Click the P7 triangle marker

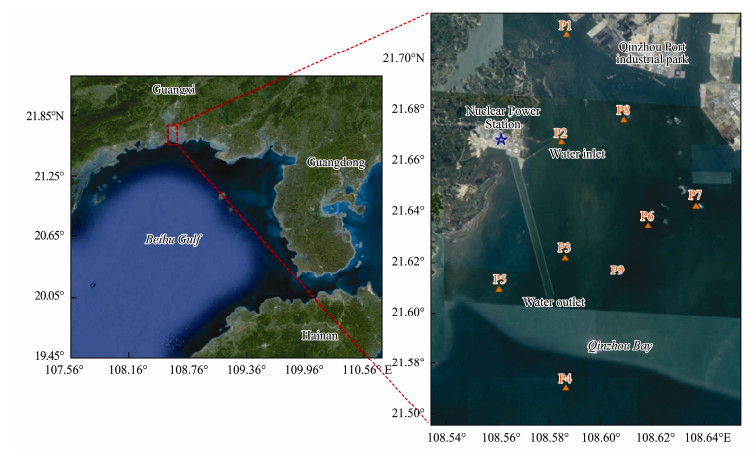click(x=696, y=205)
